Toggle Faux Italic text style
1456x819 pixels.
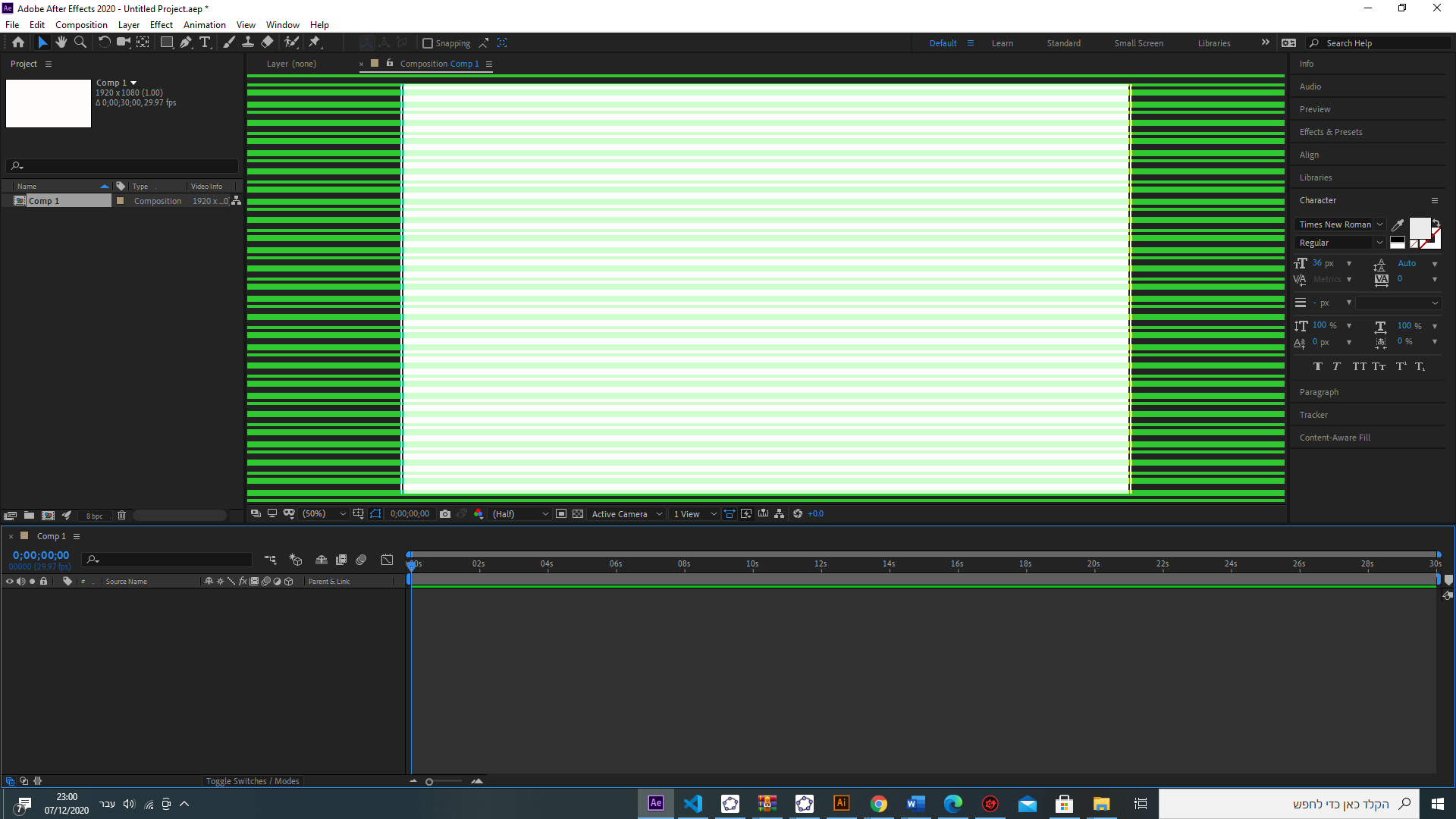coord(1336,367)
